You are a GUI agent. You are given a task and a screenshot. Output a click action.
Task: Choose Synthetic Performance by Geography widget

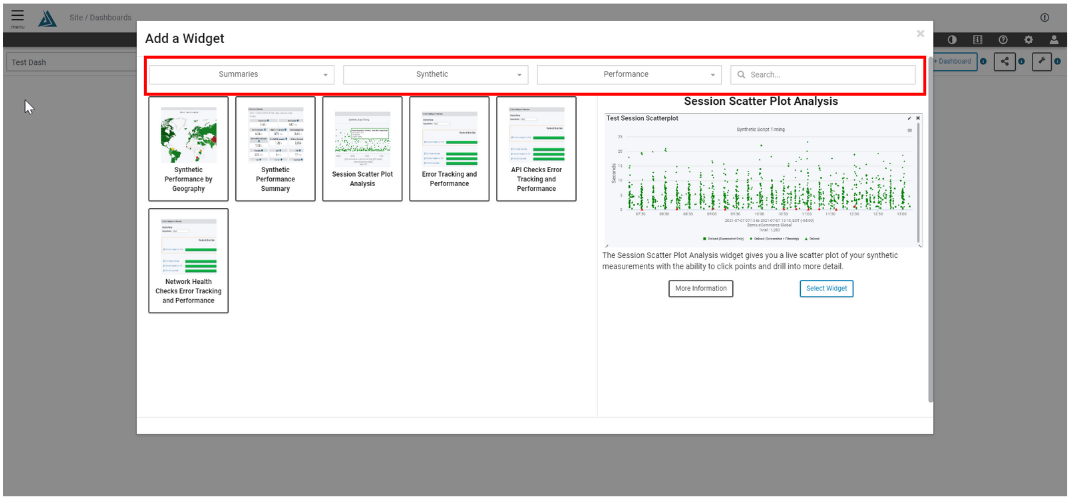click(188, 148)
